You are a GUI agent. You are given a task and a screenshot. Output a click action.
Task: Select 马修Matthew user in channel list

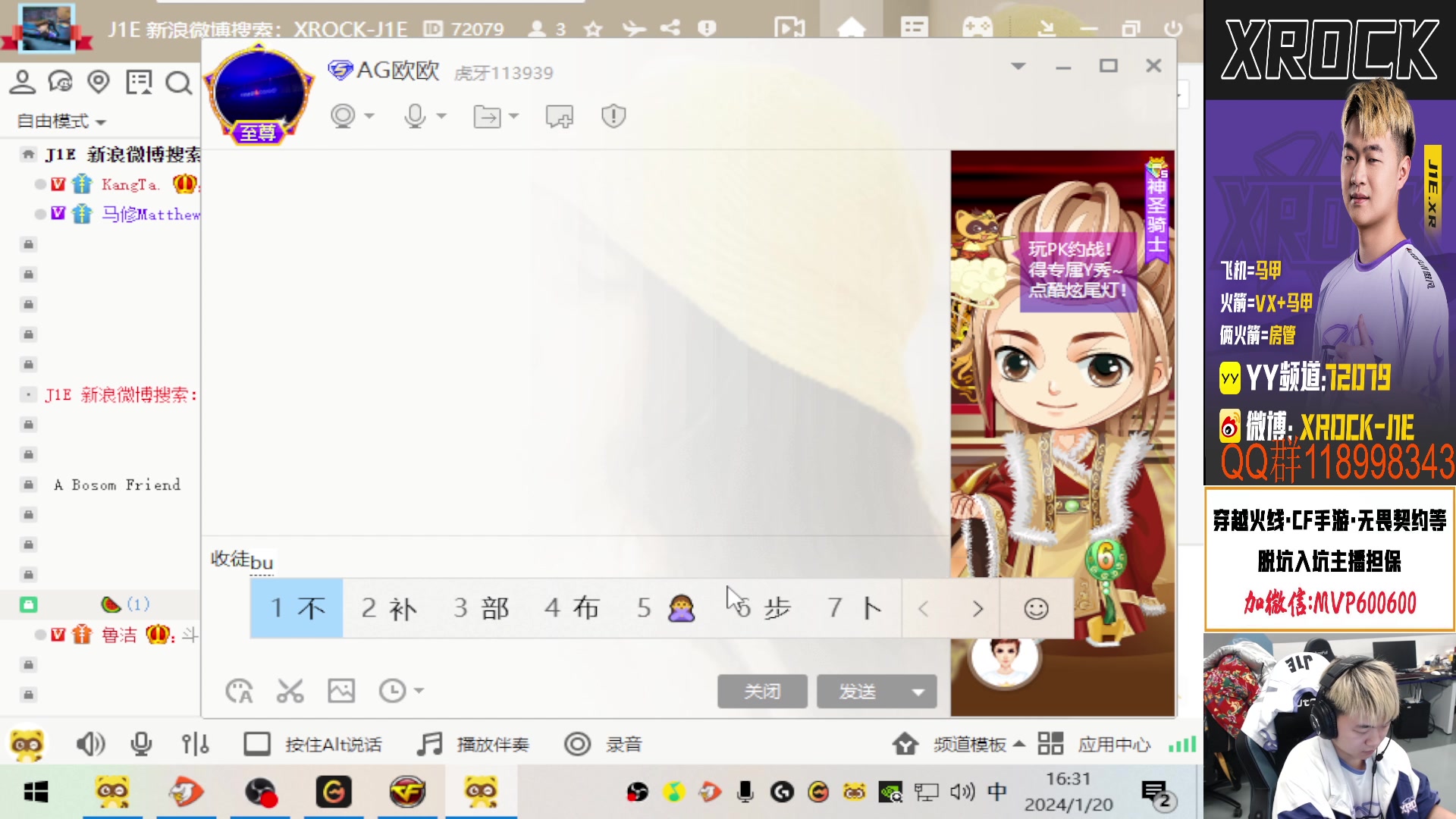click(x=151, y=215)
